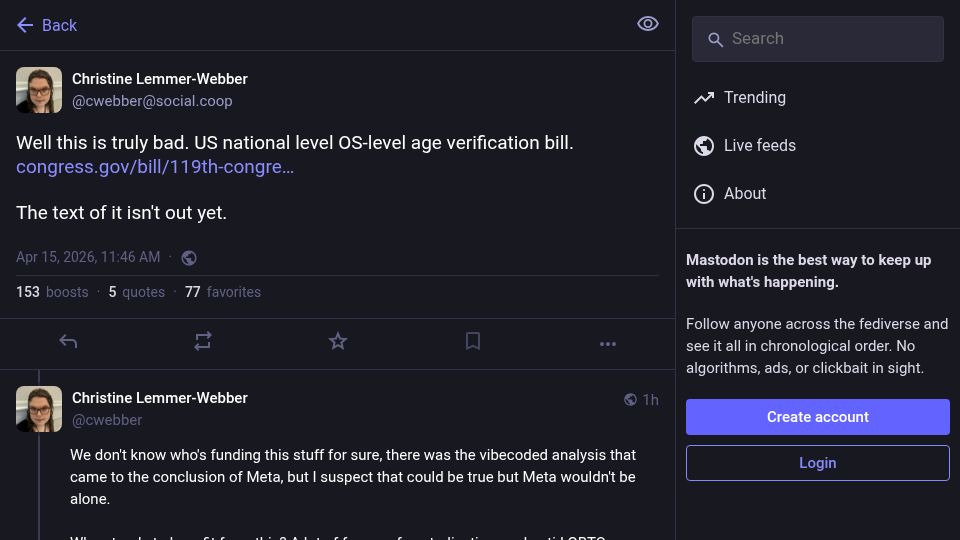Click the reply text about Meta funding

[353, 477]
